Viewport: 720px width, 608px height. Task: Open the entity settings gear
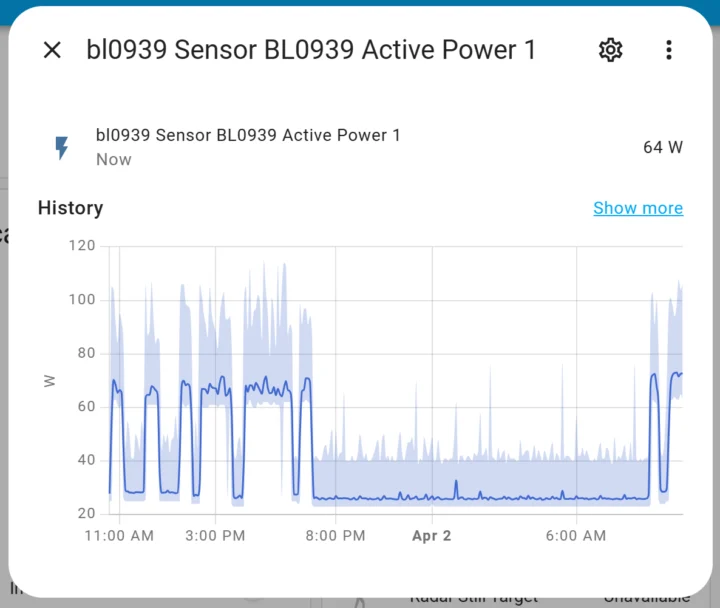point(610,50)
